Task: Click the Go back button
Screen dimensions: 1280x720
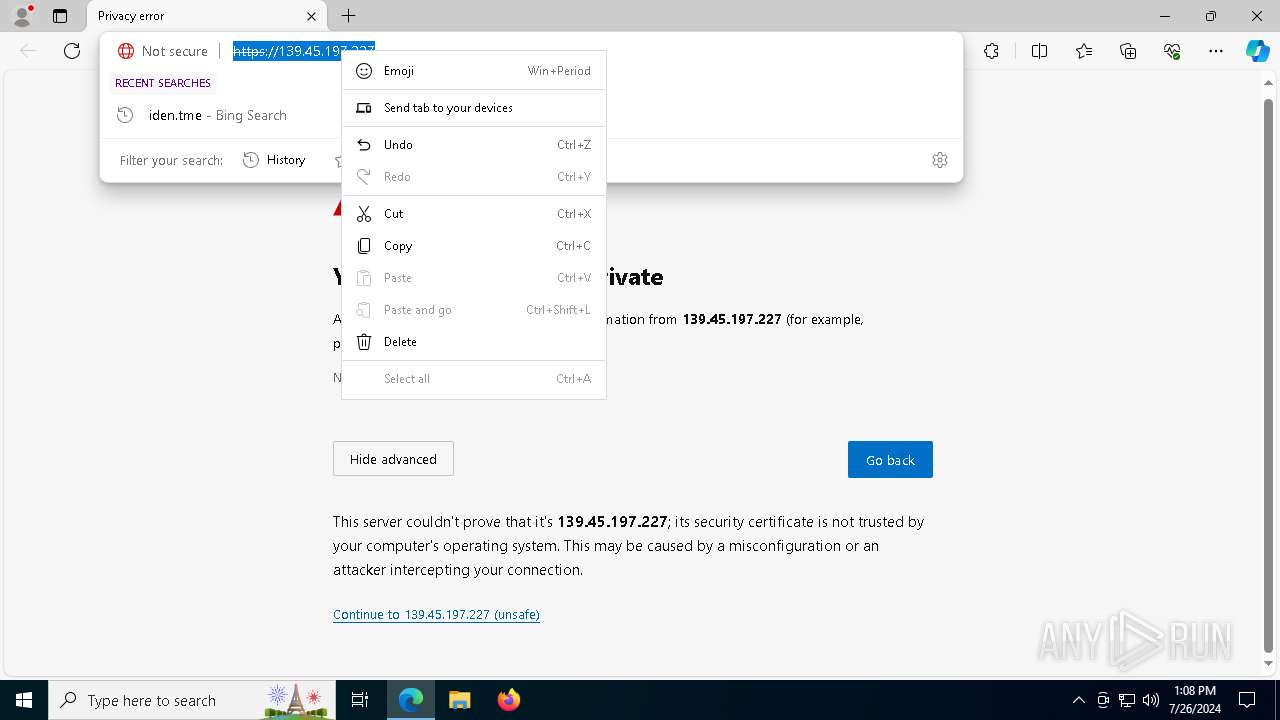Action: [x=890, y=460]
